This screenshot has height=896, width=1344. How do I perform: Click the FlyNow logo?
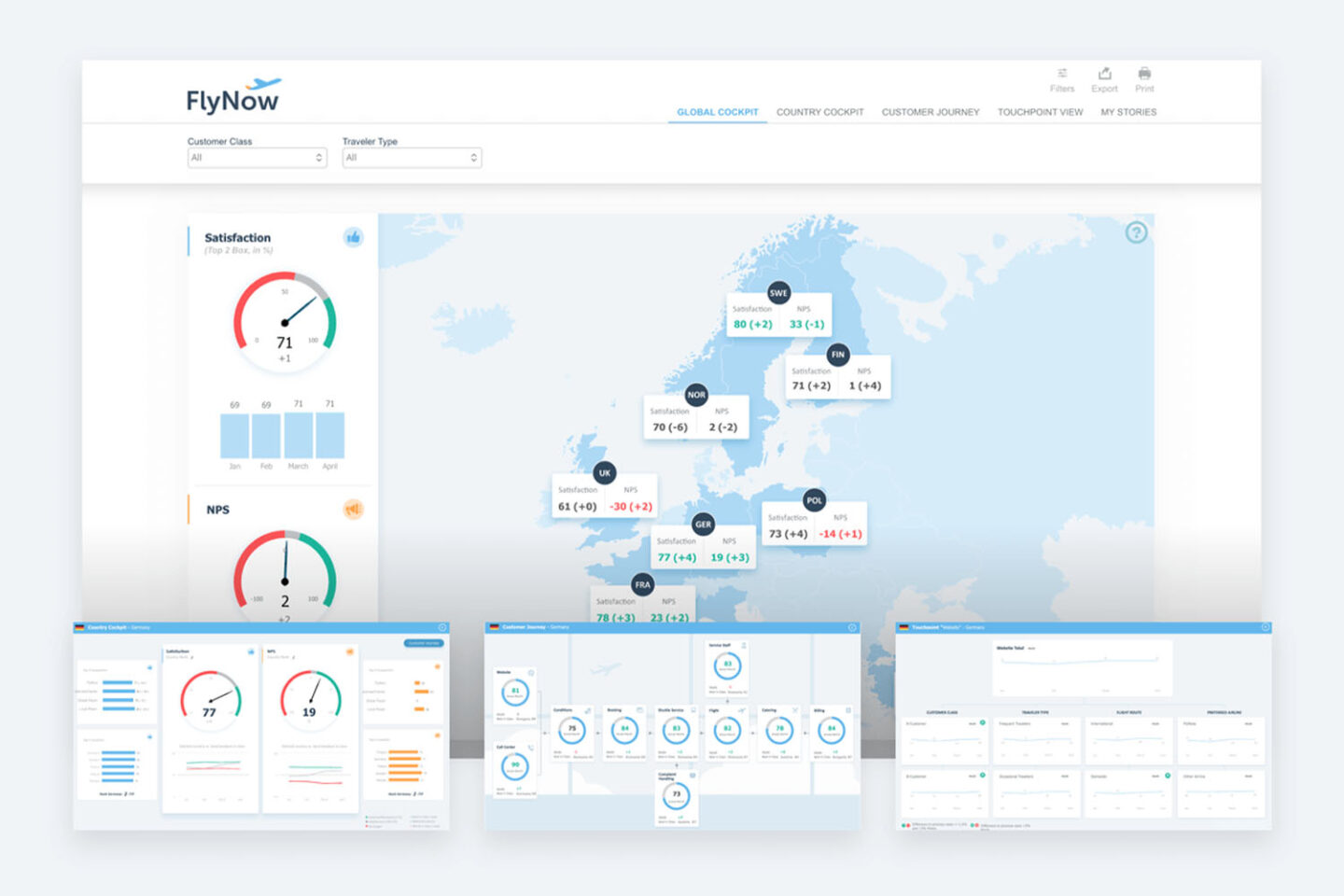[x=232, y=97]
